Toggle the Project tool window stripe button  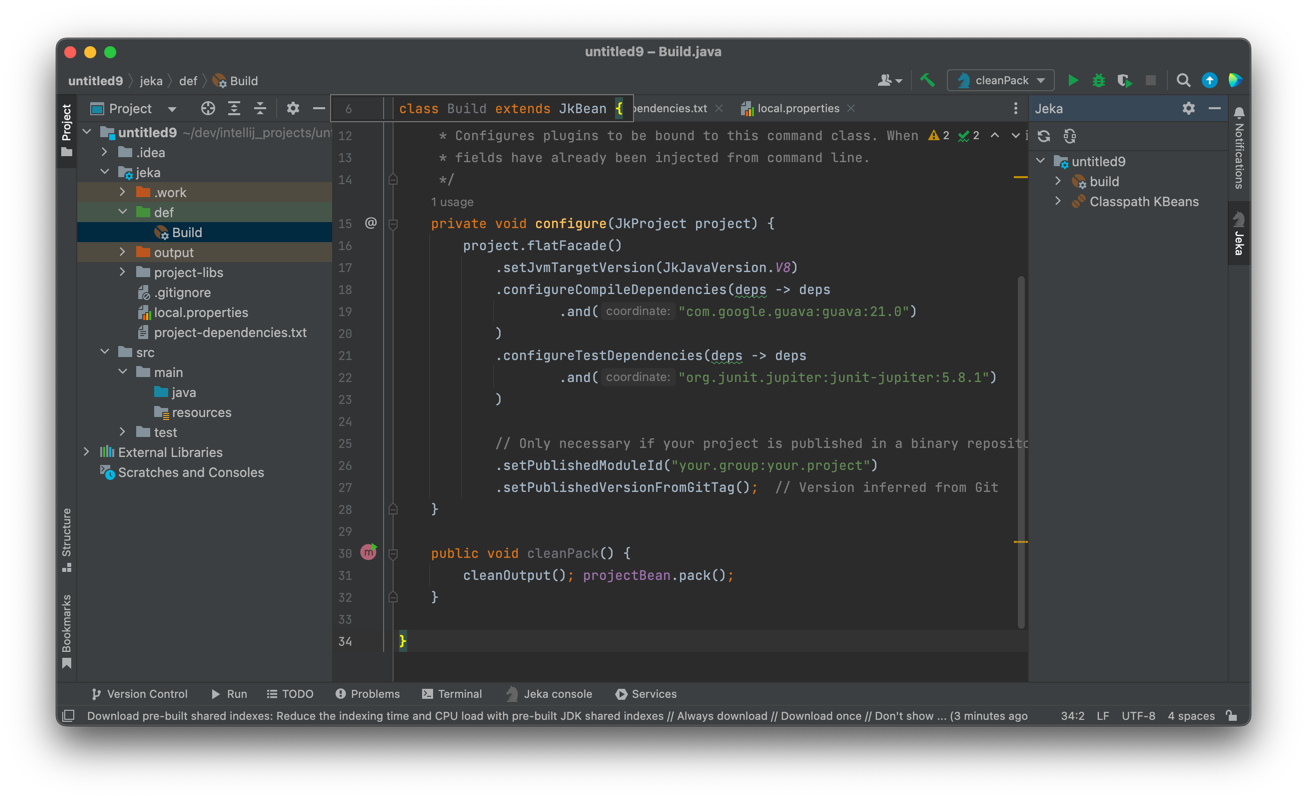coord(66,130)
